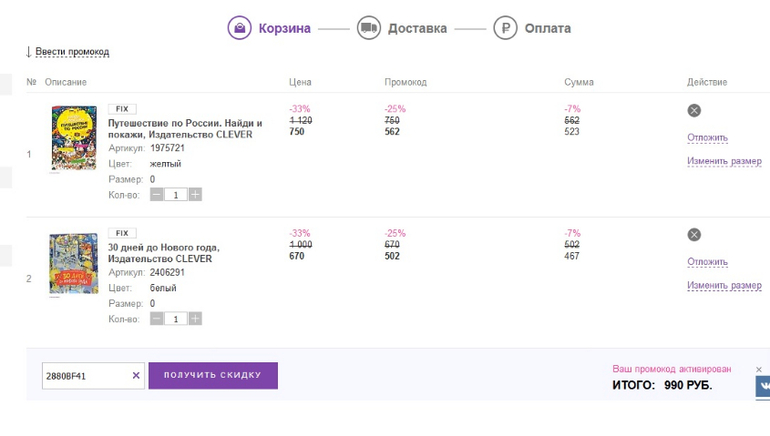Increase quantity of Путешествие по России
Image resolution: width=770 pixels, height=436 pixels.
click(x=195, y=195)
